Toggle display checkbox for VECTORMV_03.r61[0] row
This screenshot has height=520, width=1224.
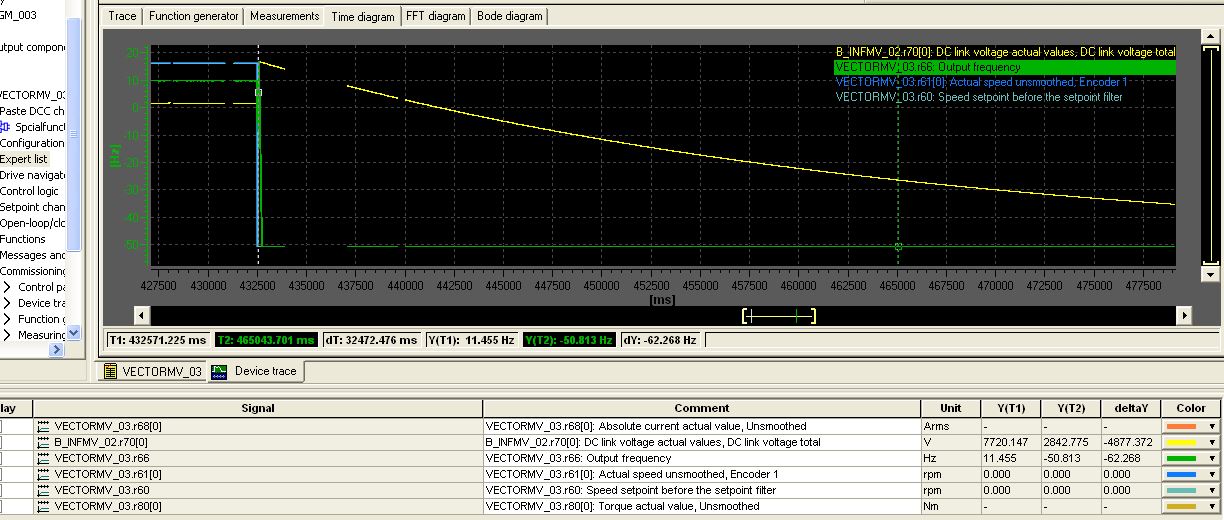pos(1,474)
